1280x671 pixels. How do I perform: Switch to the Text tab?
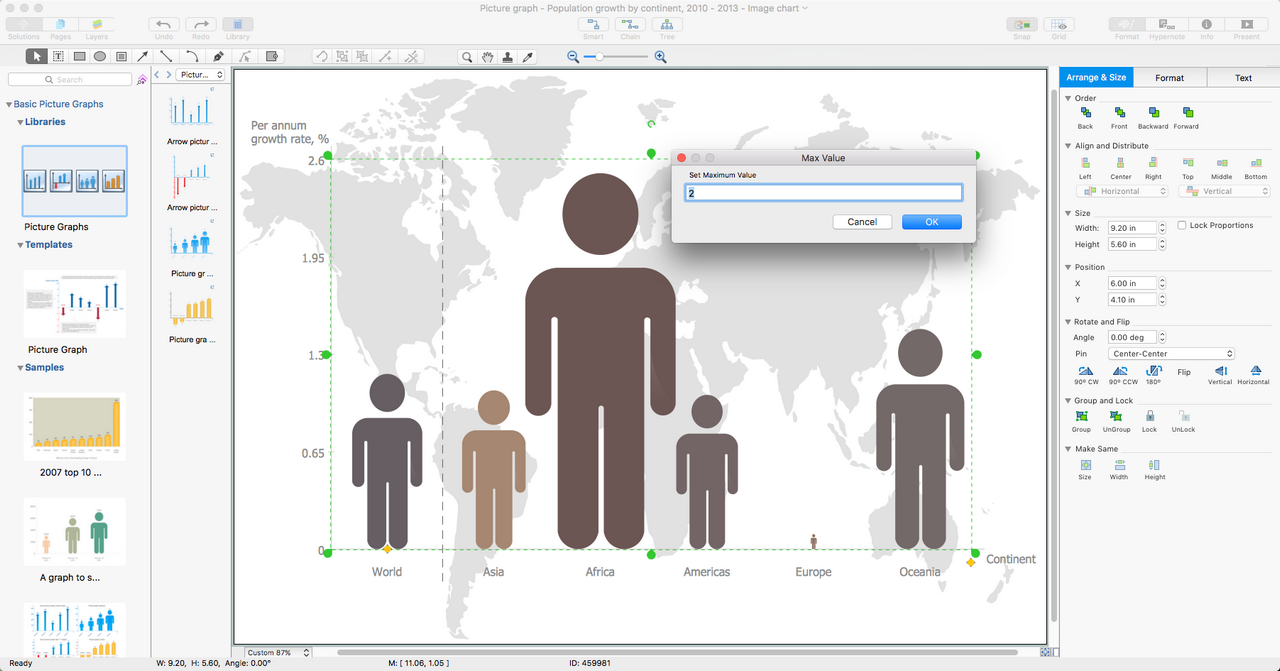tap(1243, 78)
